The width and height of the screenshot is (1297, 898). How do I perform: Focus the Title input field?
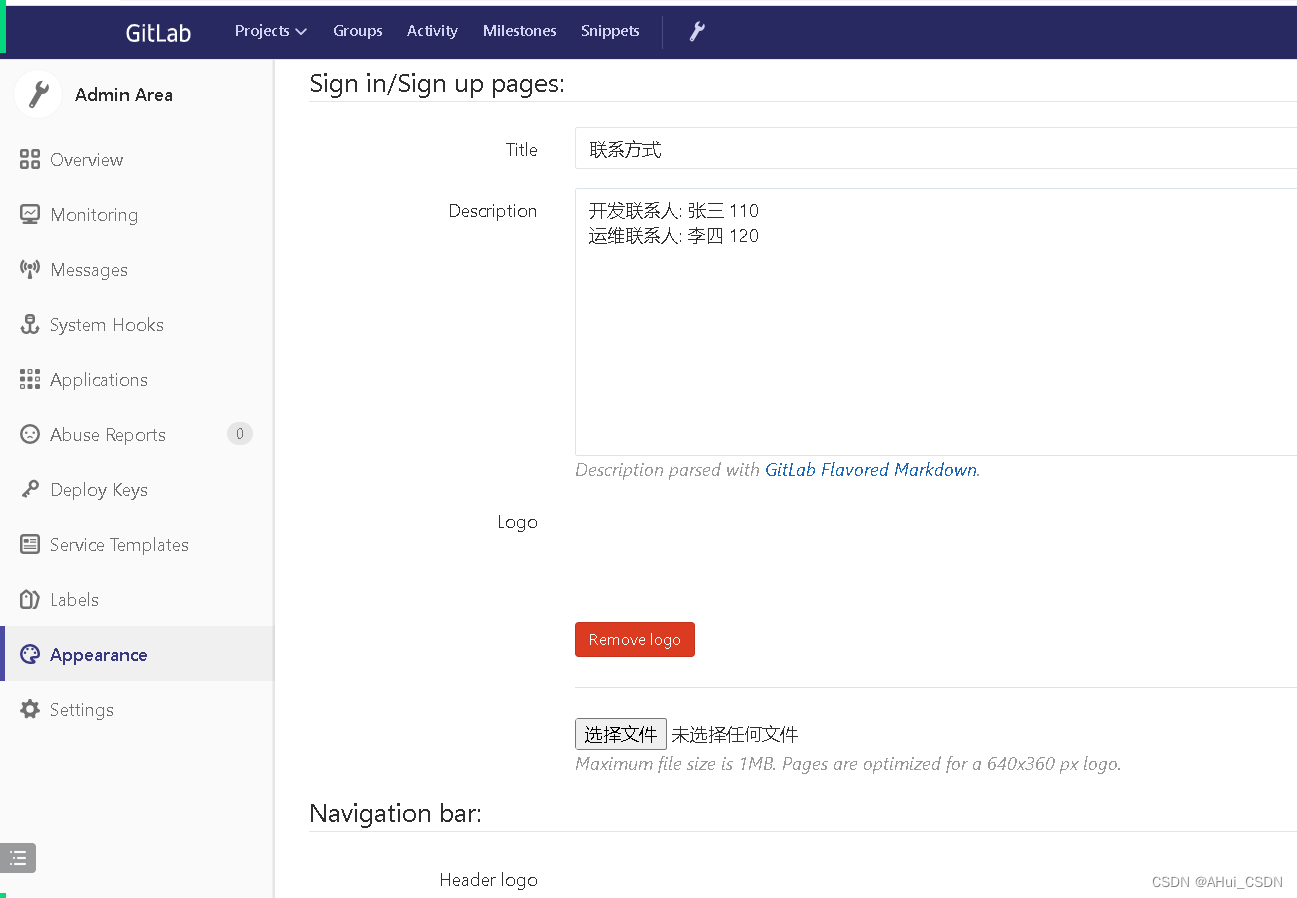(x=936, y=149)
